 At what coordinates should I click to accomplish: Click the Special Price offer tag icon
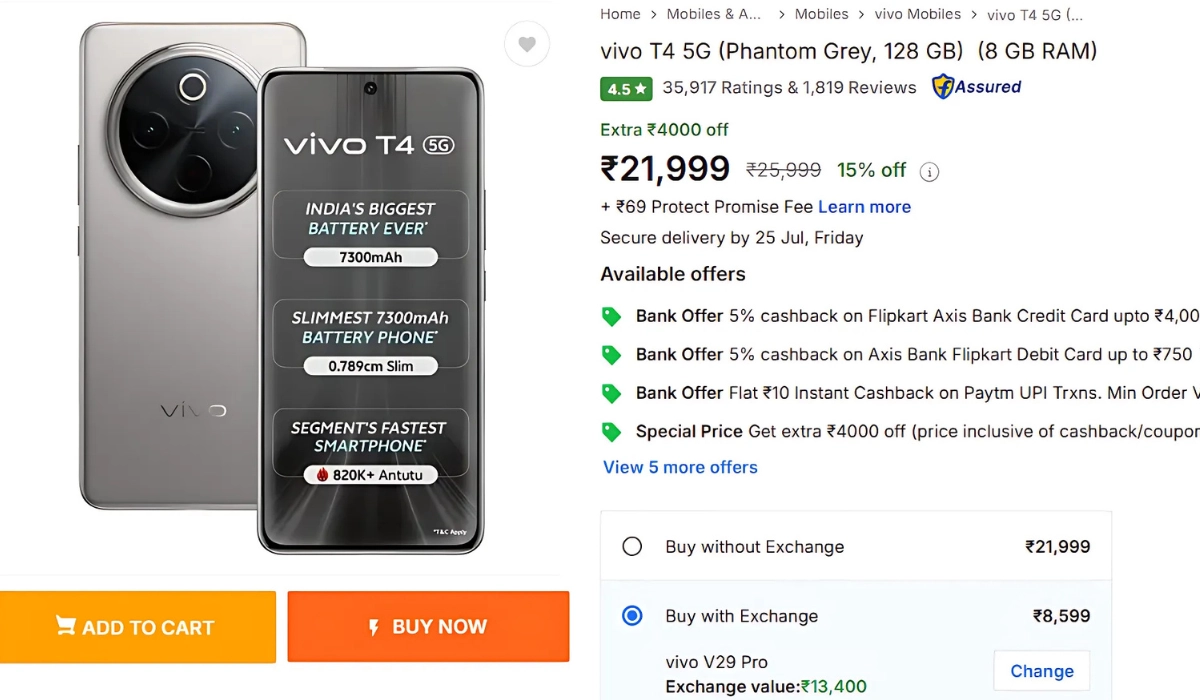click(611, 432)
